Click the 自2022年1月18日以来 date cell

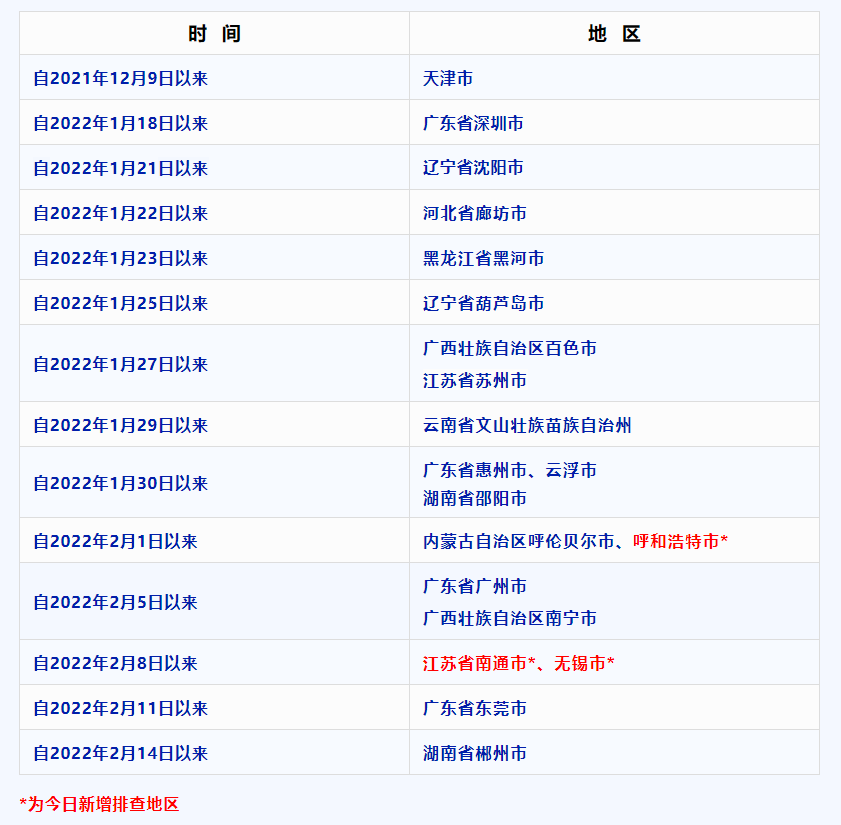point(214,123)
